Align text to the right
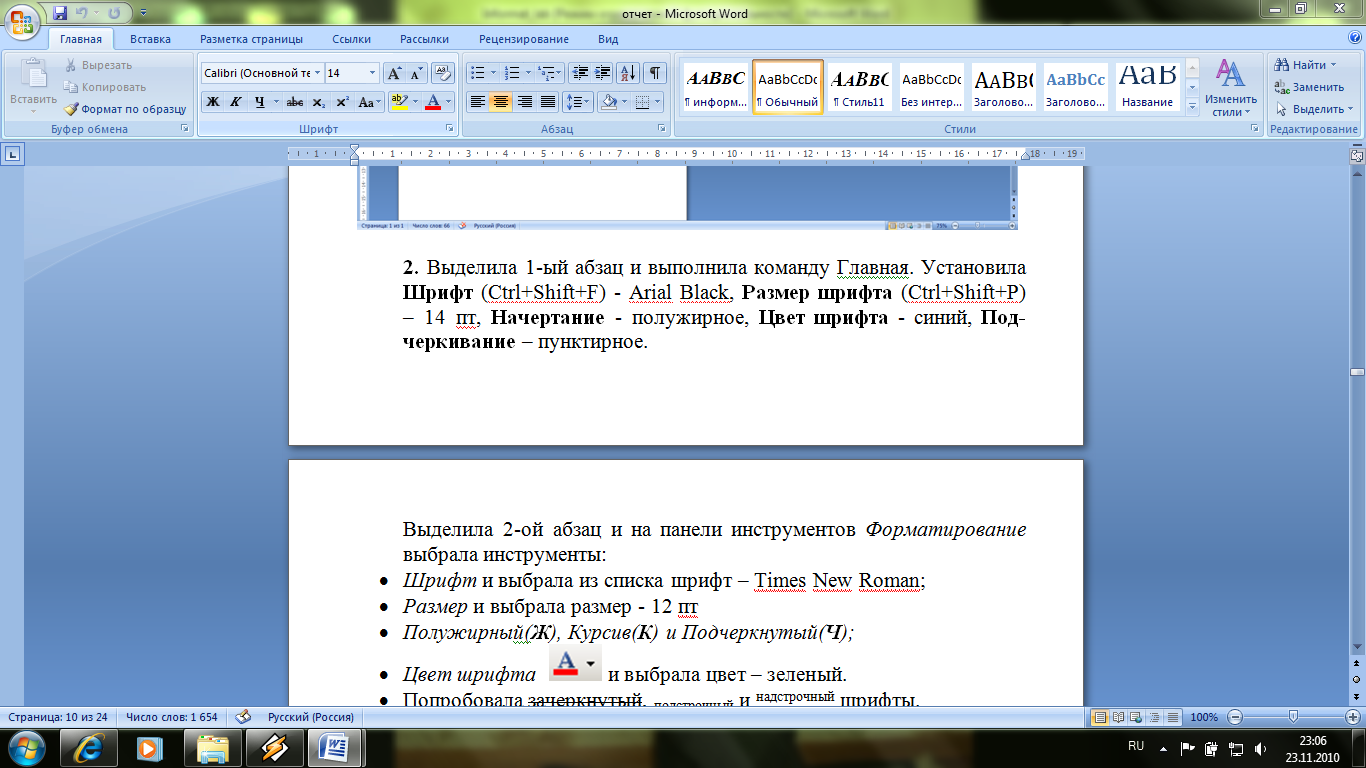 tap(524, 102)
